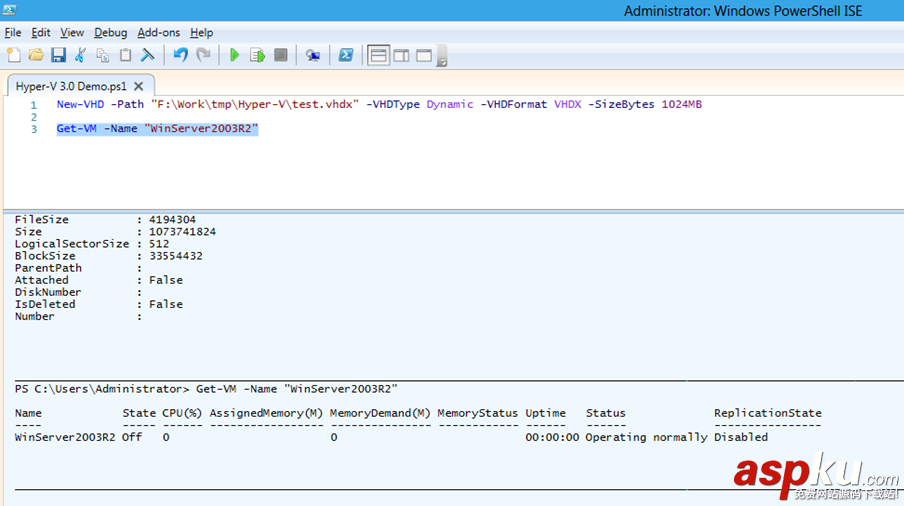Image resolution: width=904 pixels, height=506 pixels.
Task: Open the View menu
Action: click(72, 33)
